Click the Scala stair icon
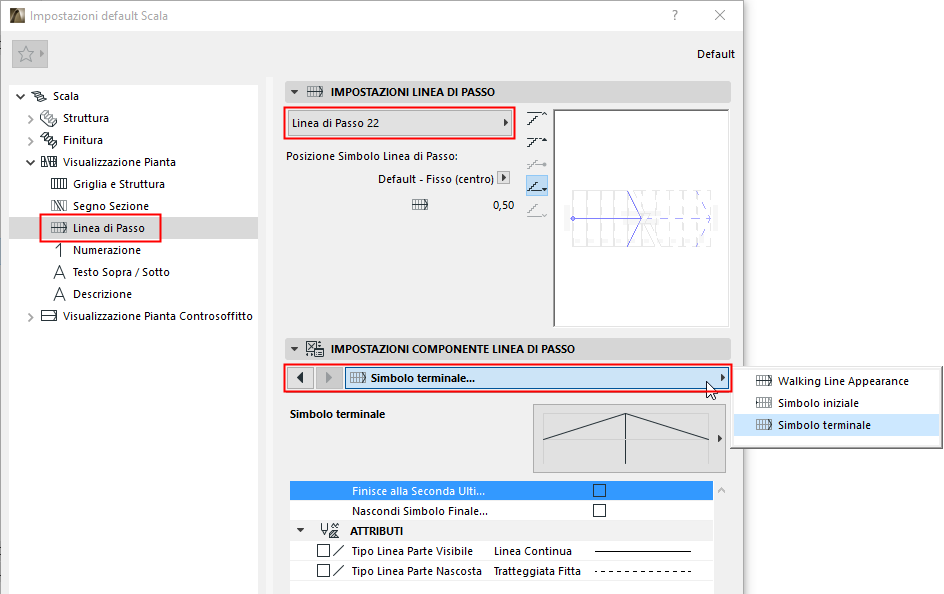 [39, 96]
